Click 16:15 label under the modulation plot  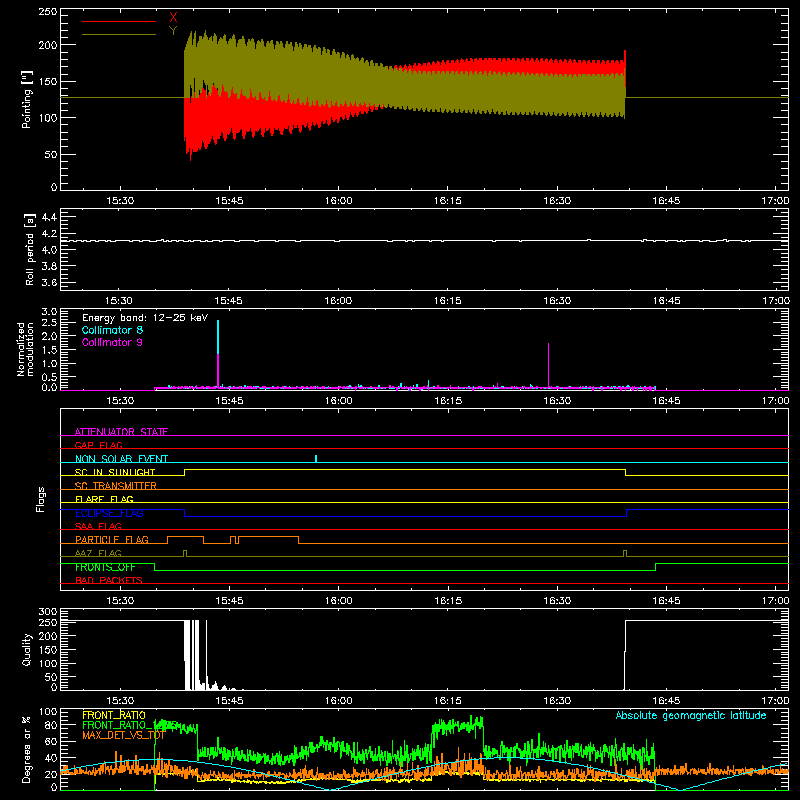point(447,401)
